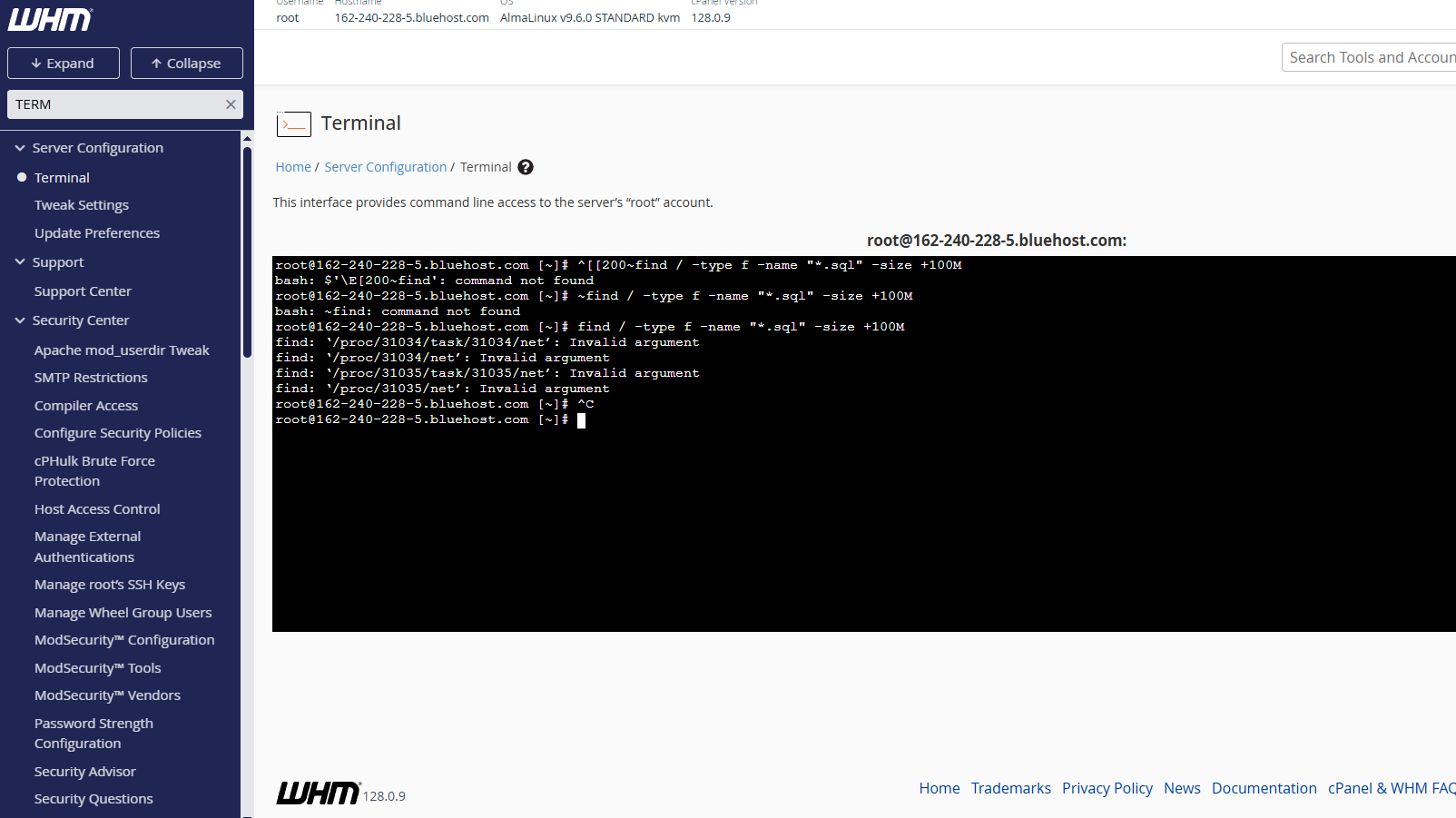Open Support Center
This screenshot has width=1456, height=818.
click(83, 291)
